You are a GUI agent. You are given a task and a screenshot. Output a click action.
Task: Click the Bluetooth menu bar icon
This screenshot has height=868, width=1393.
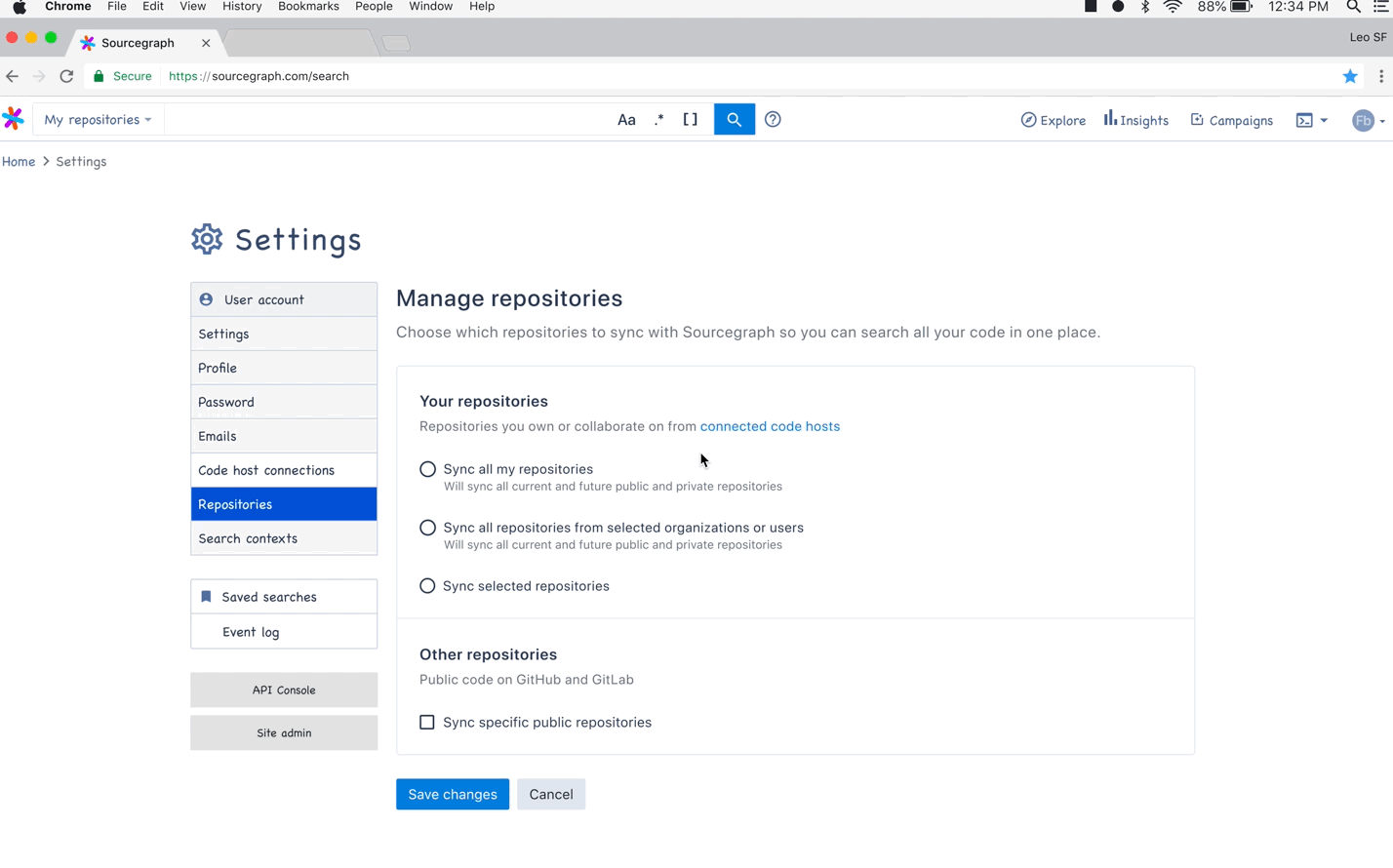pyautogui.click(x=1145, y=7)
